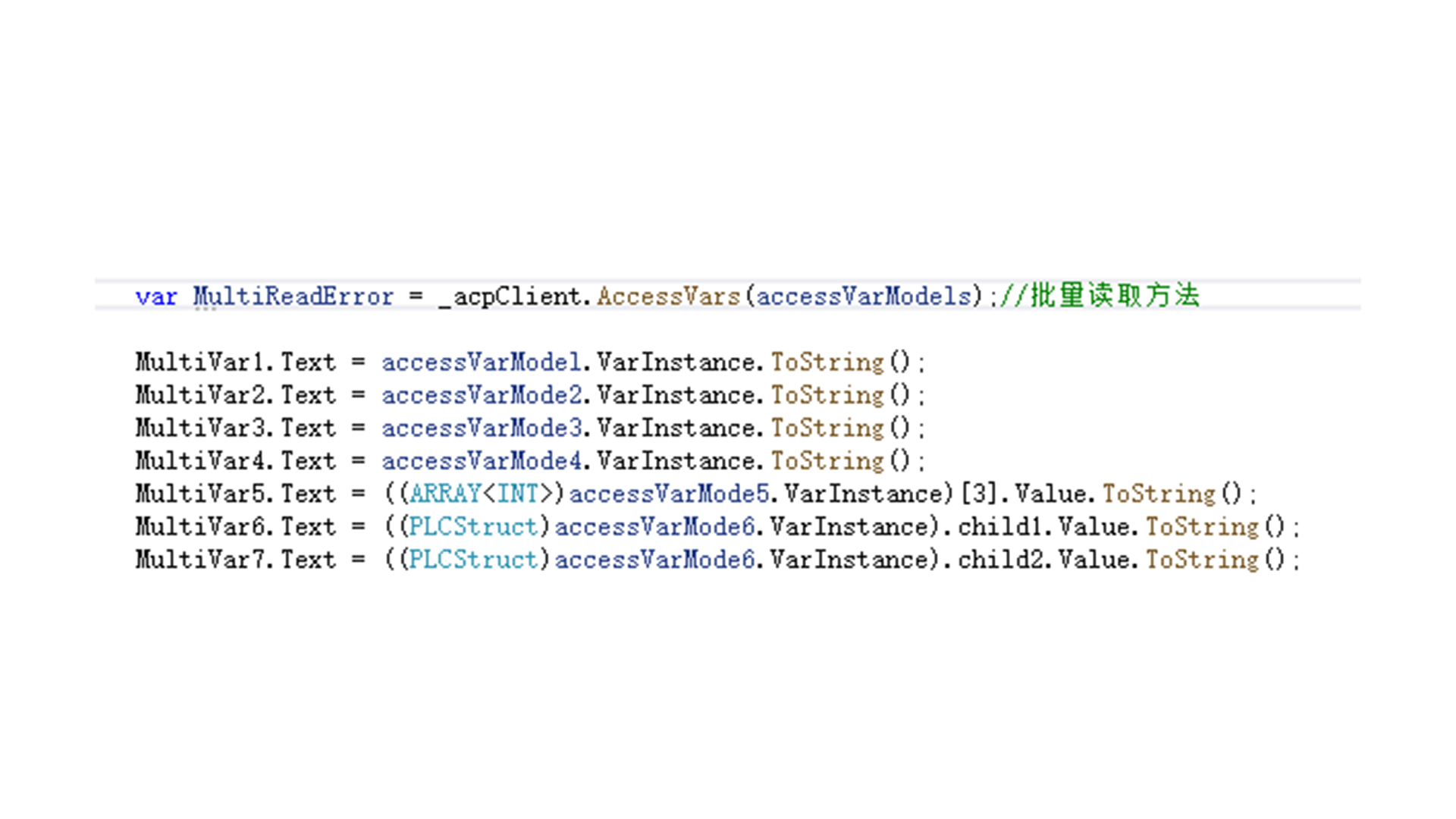Click PLCStruct cast on MultiVar6 line
Viewport: 1456px width, 819px height.
(475, 527)
